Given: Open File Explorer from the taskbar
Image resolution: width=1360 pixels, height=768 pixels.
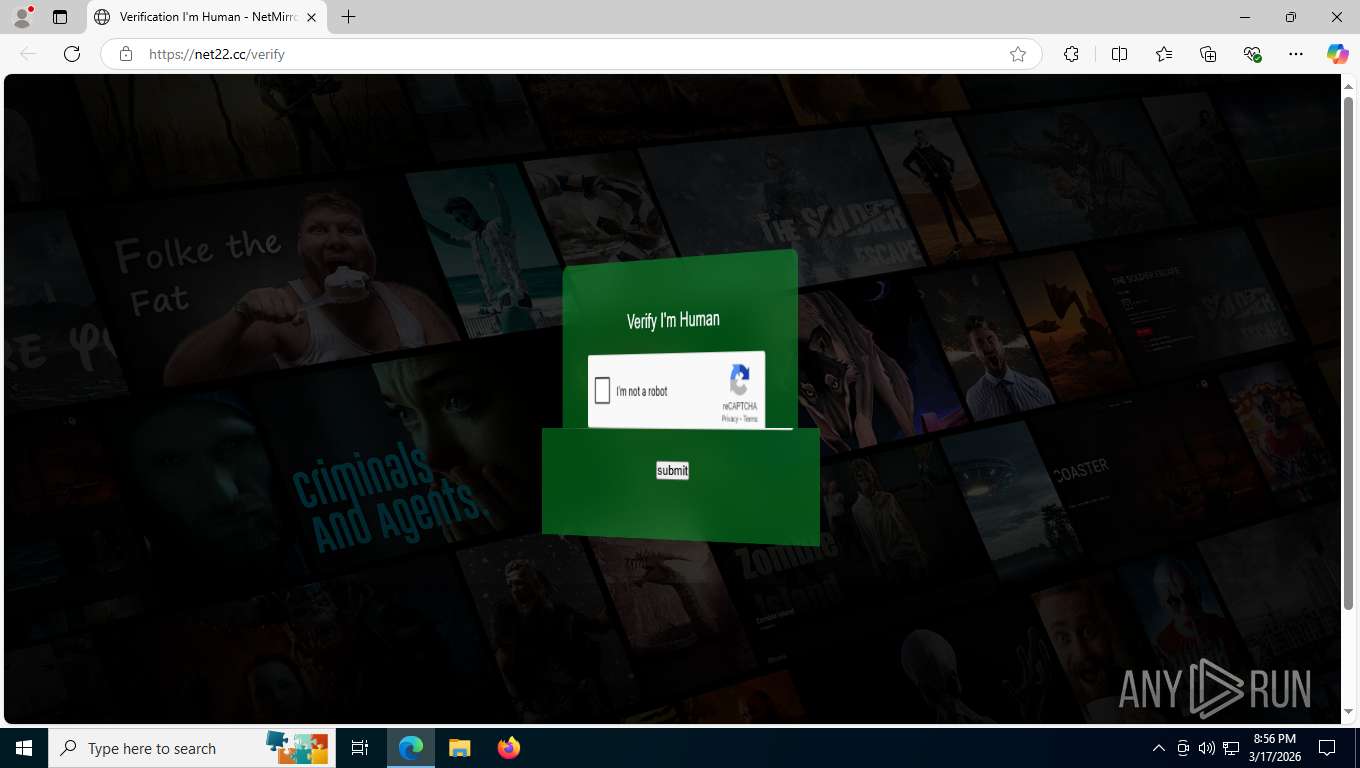Looking at the screenshot, I should 459,748.
